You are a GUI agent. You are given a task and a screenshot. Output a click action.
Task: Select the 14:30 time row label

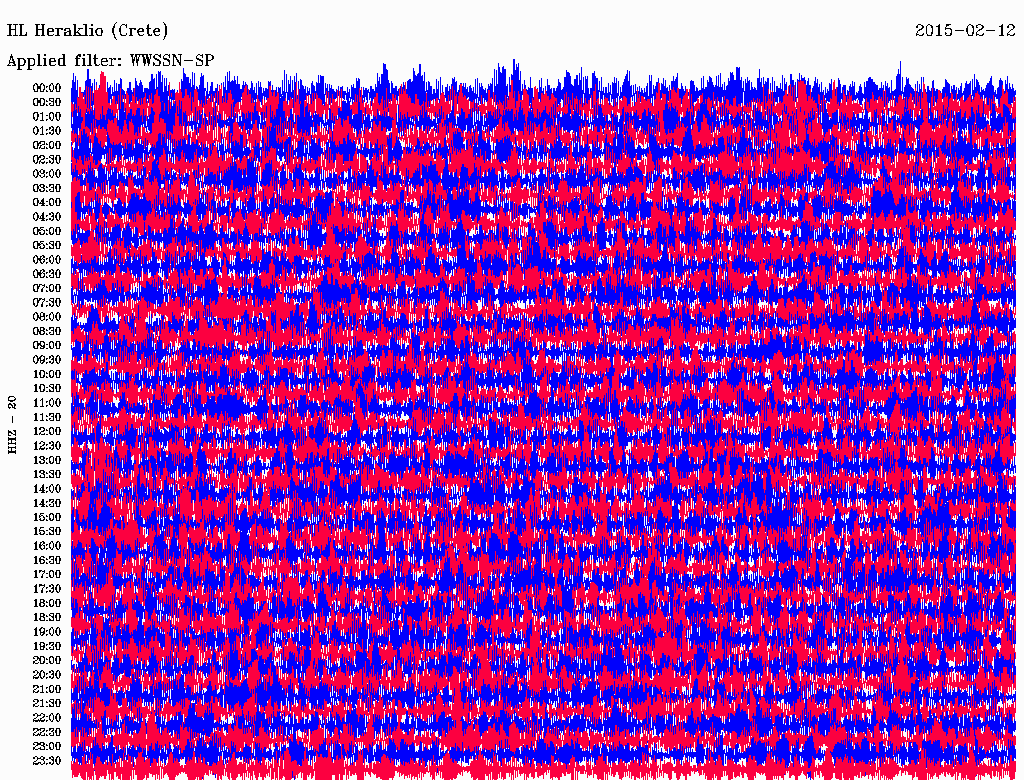[47, 503]
